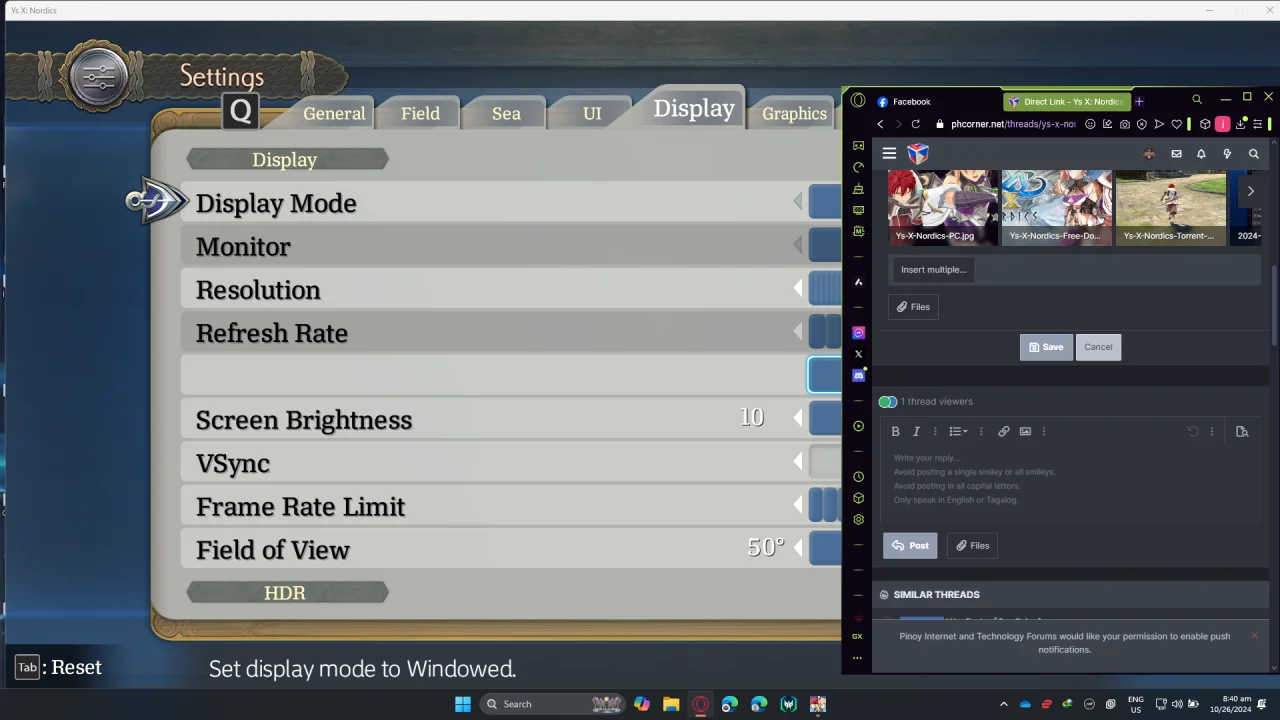
Task: Switch to the Graphics settings tab
Action: coord(794,113)
